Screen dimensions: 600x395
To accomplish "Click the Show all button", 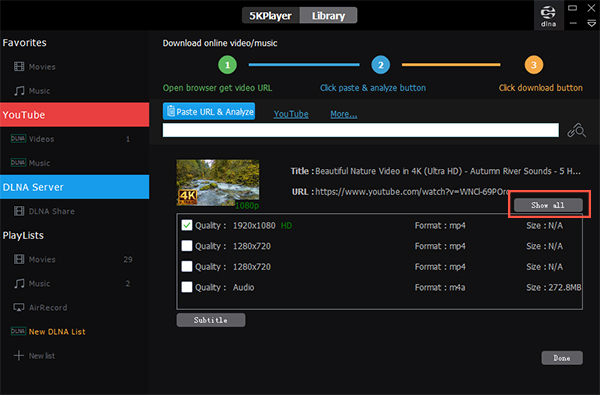I will 548,205.
